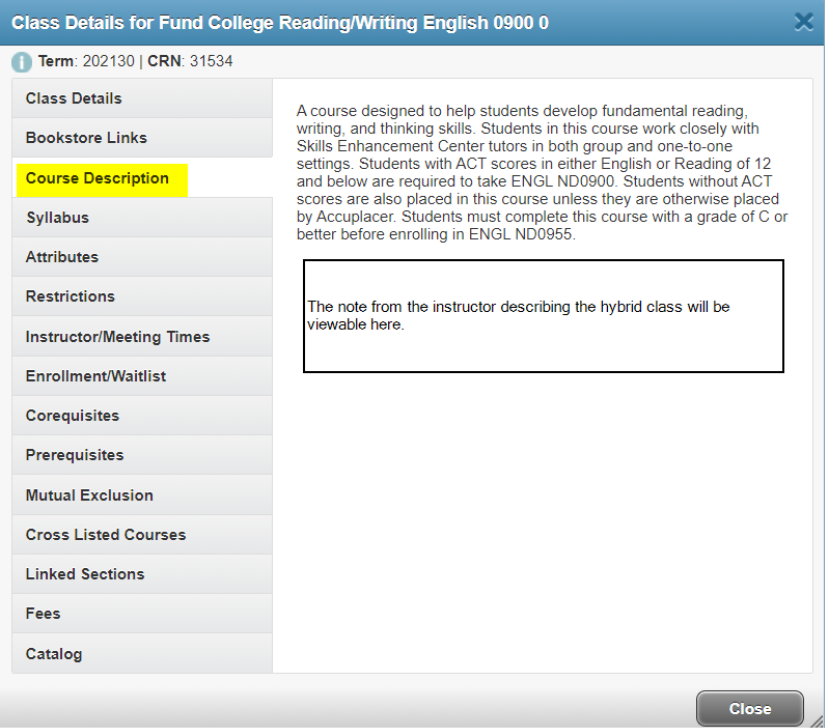Image resolution: width=825 pixels, height=728 pixels.
Task: View the Attributes tab
Action: pyautogui.click(x=62, y=257)
